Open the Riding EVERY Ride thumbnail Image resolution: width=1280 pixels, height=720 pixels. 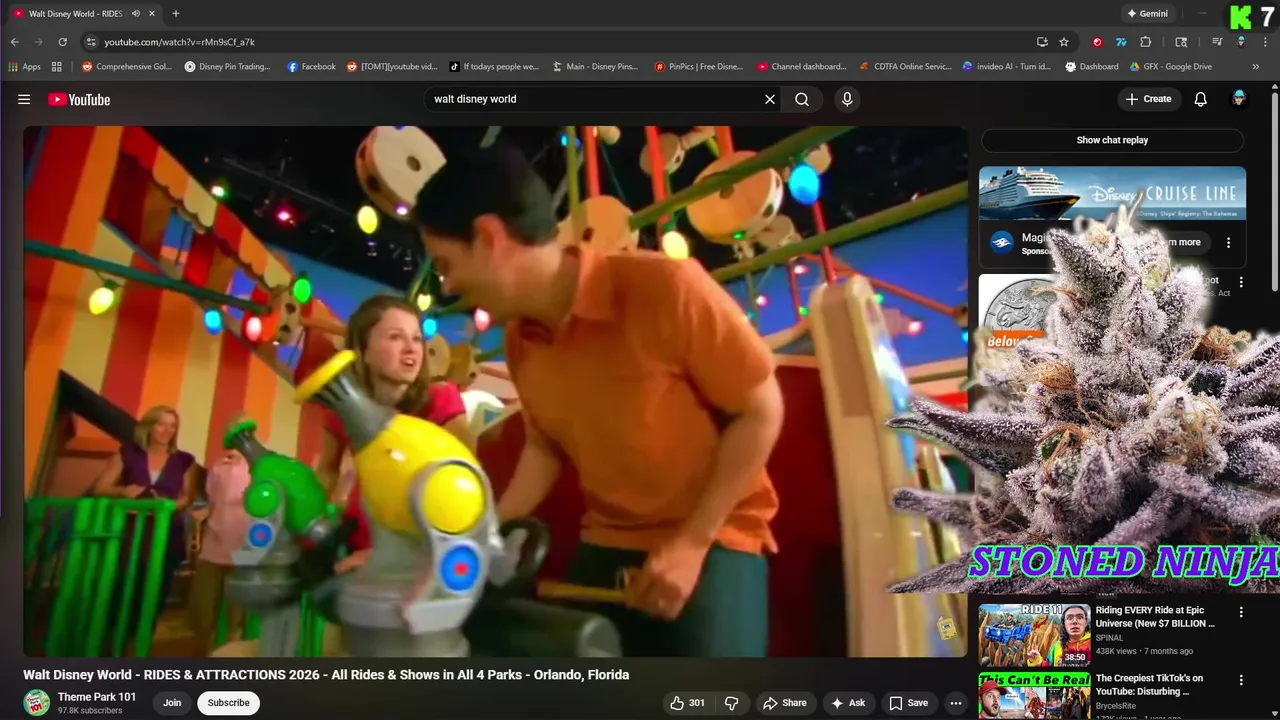coord(1034,635)
